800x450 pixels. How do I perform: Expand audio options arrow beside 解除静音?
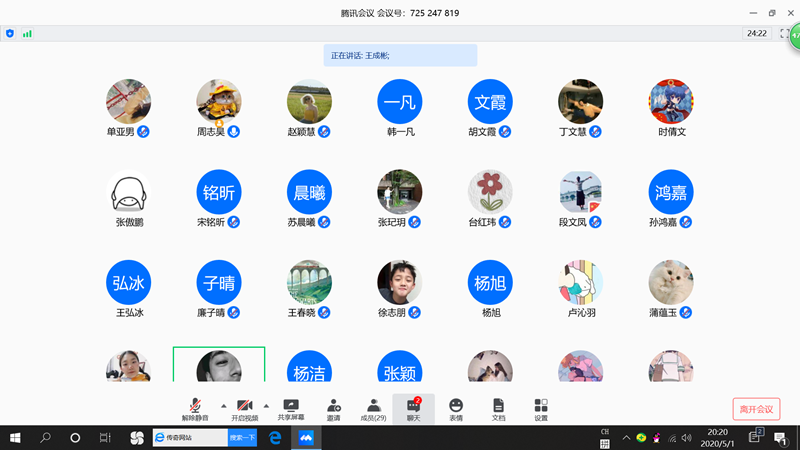222,404
